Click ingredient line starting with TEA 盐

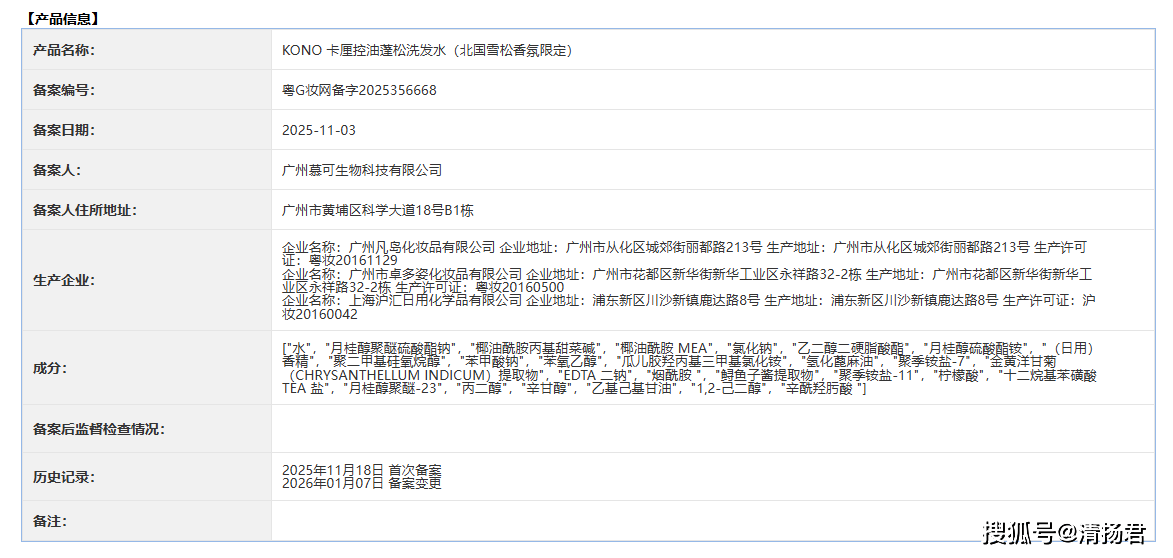(x=574, y=389)
